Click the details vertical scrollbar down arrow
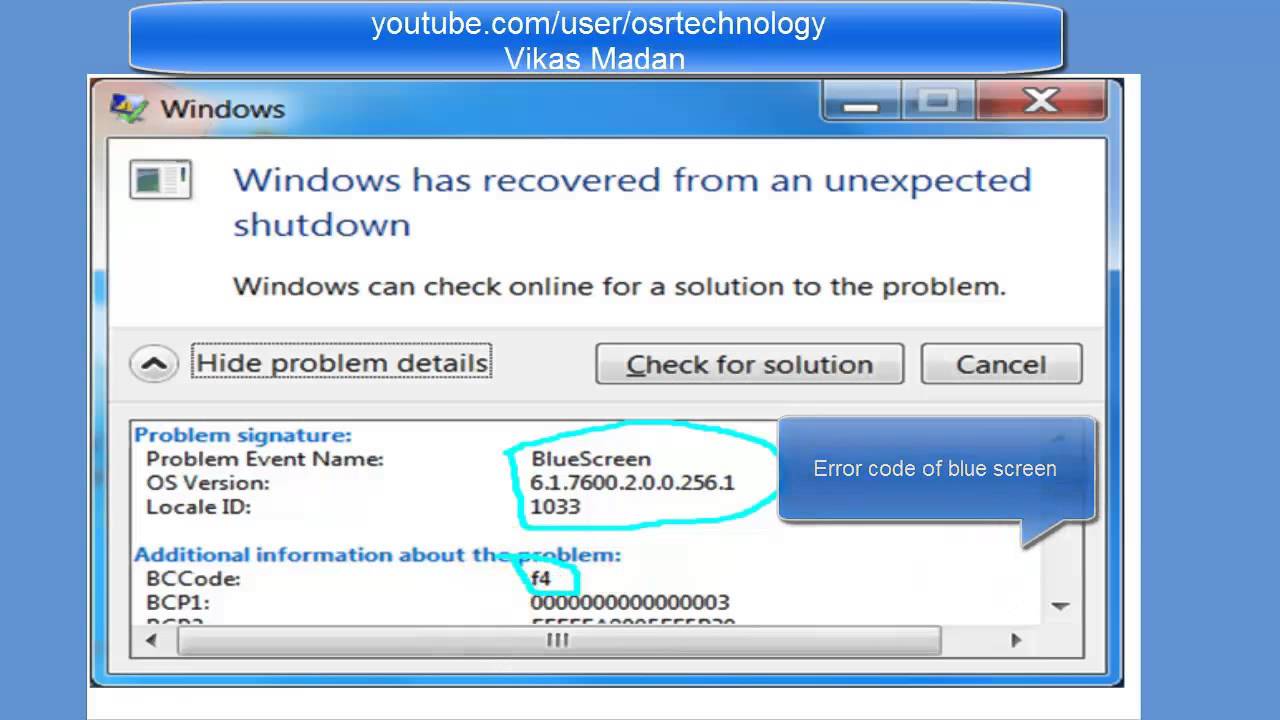 (1060, 606)
